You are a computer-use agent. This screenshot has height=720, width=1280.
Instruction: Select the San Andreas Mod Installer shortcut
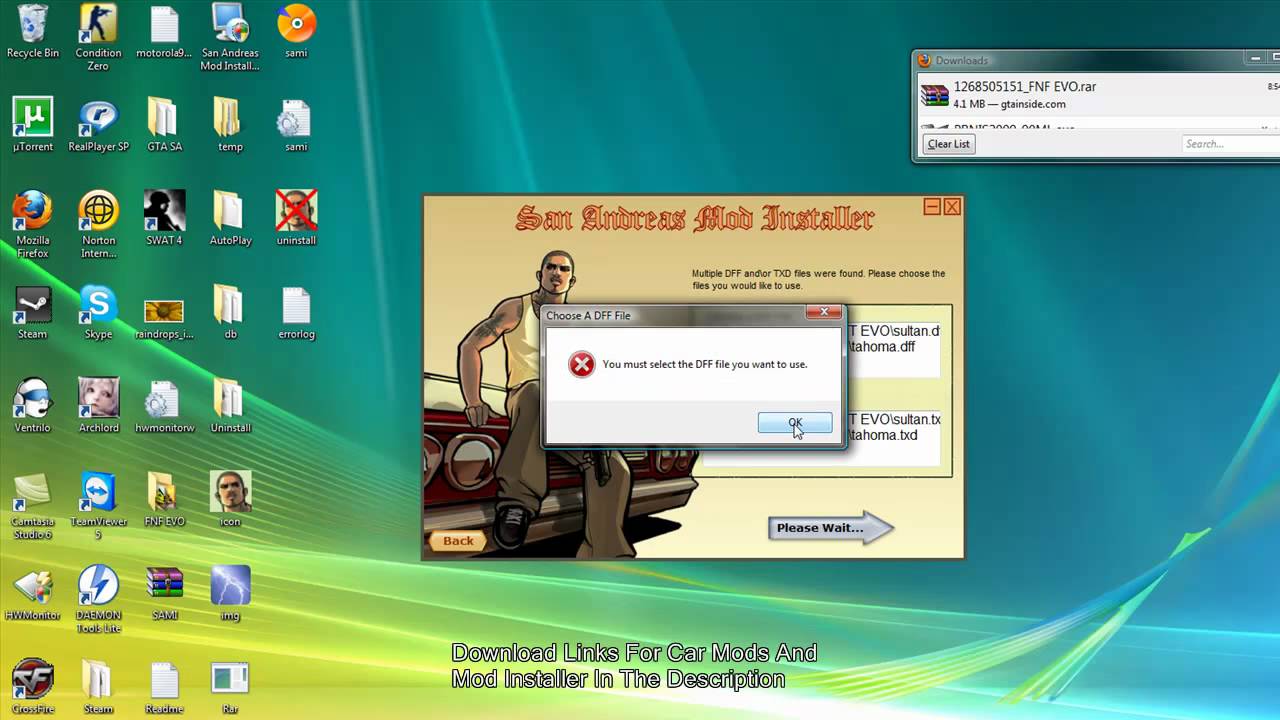click(x=230, y=38)
